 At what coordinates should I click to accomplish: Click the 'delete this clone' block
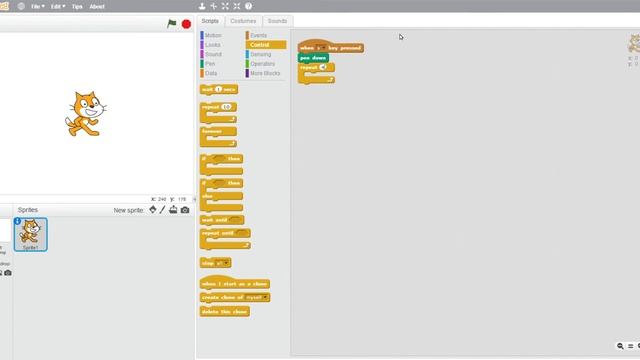coord(224,312)
